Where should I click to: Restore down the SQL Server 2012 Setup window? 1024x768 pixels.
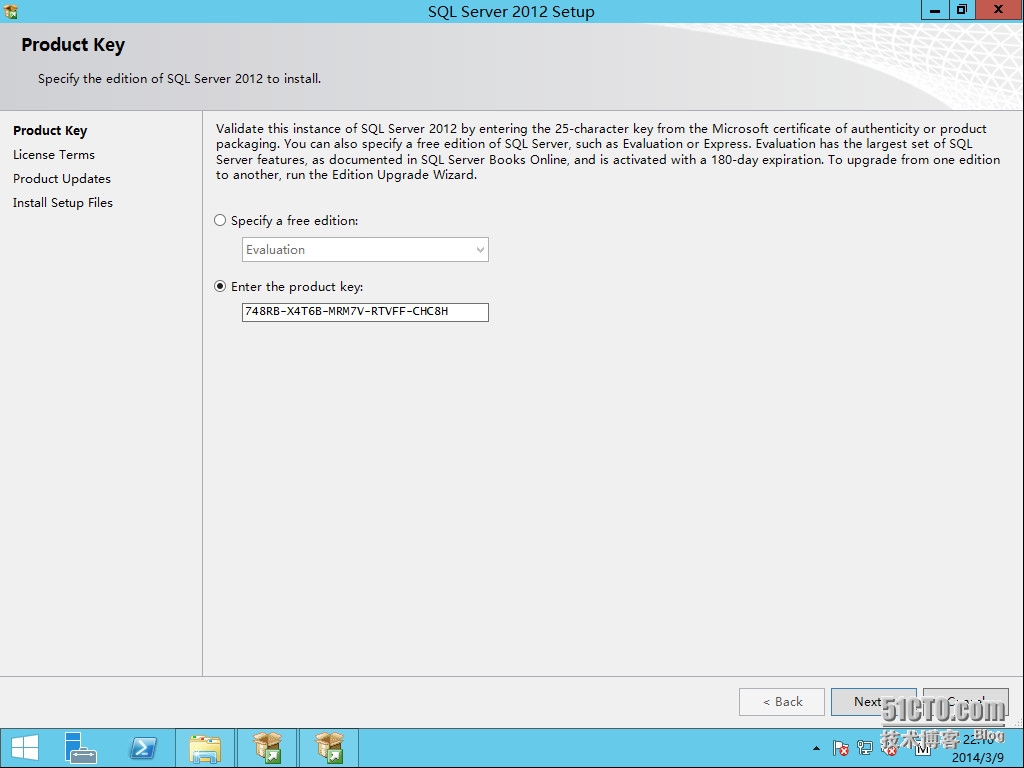click(x=961, y=10)
